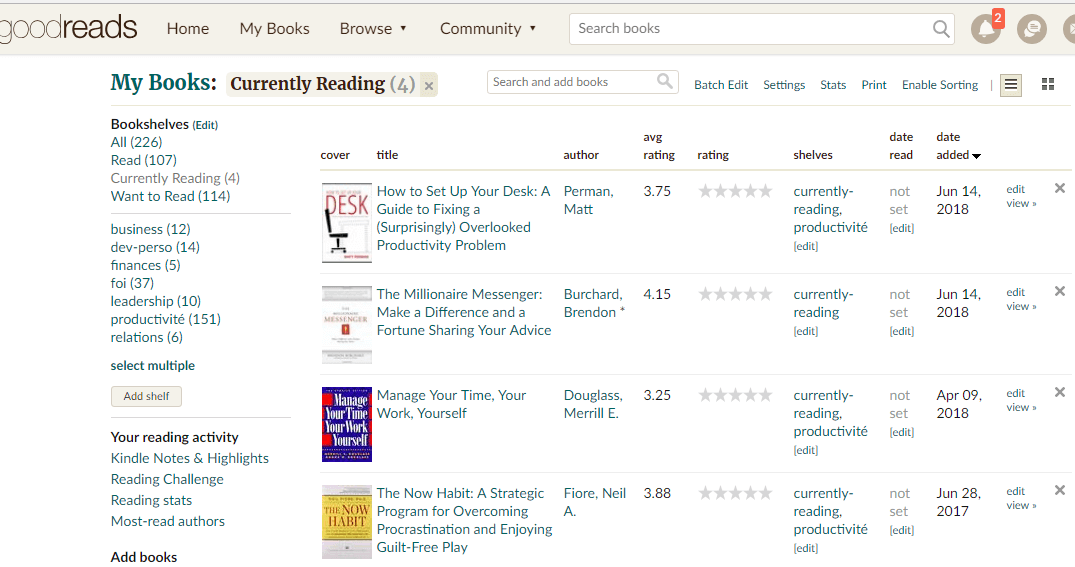Switch to the cover grid view icon
The width and height of the screenshot is (1075, 567).
click(1048, 84)
